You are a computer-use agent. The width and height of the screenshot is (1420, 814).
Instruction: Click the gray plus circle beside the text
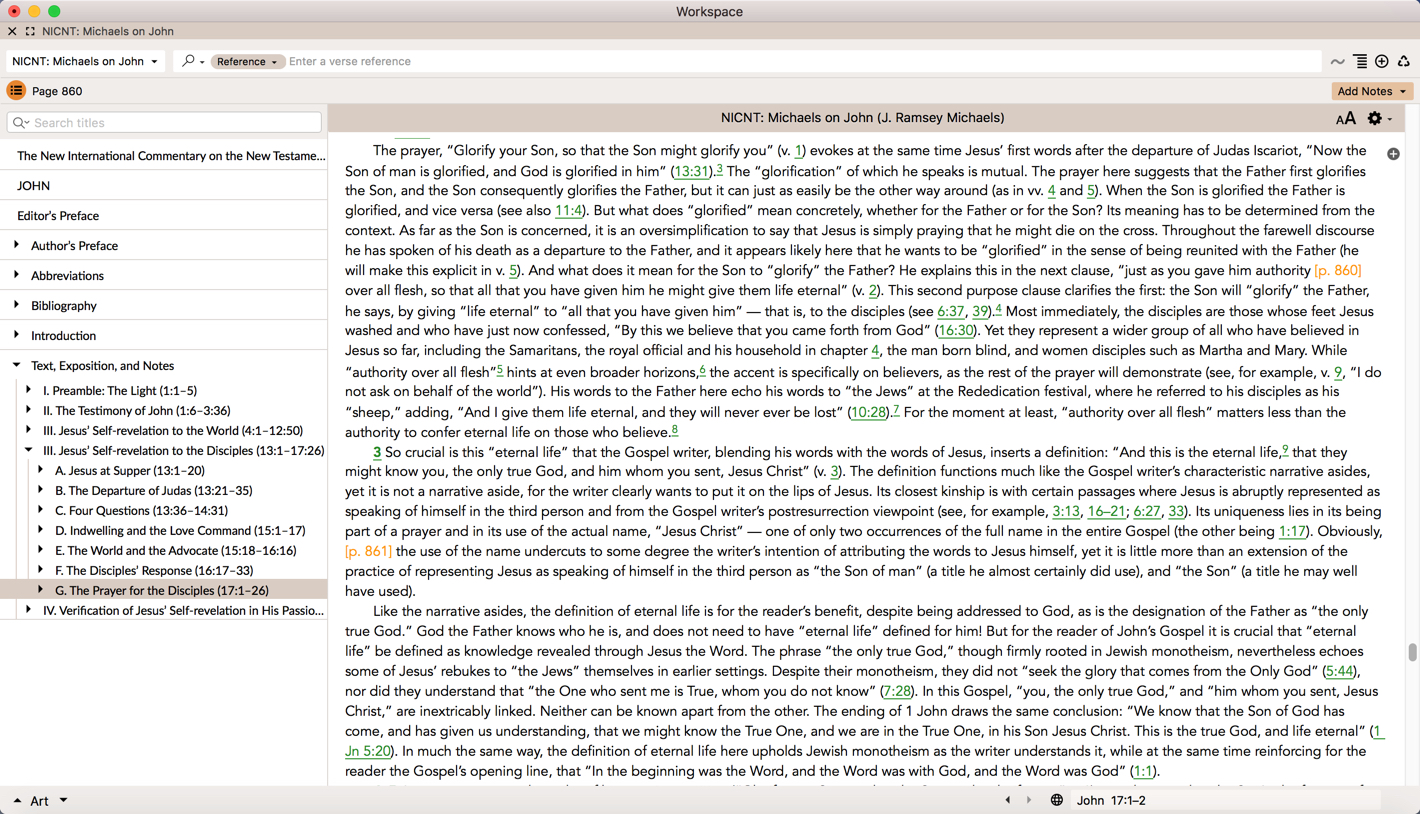(1393, 154)
